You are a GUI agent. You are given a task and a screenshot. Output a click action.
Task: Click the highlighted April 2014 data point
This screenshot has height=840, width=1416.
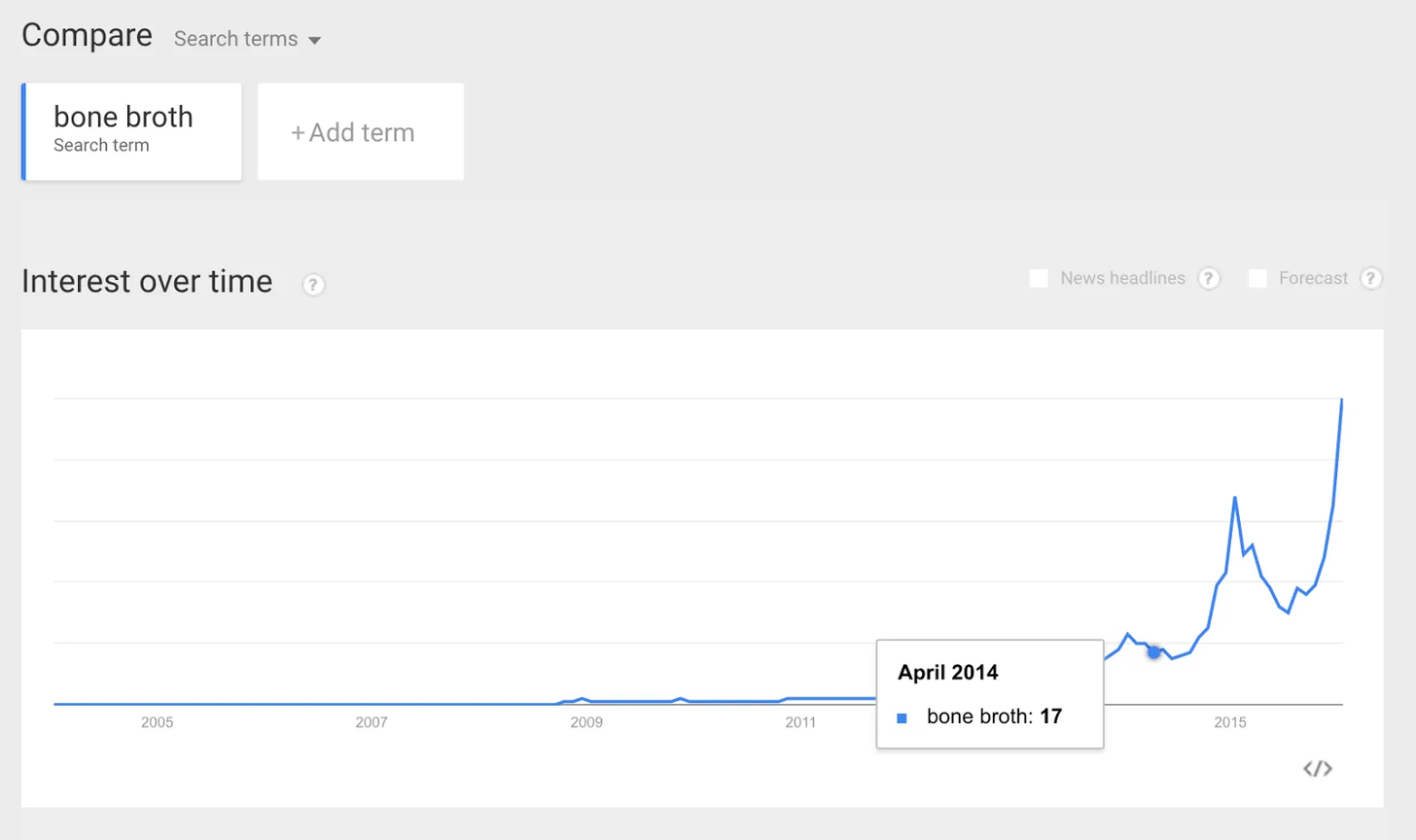[1153, 651]
